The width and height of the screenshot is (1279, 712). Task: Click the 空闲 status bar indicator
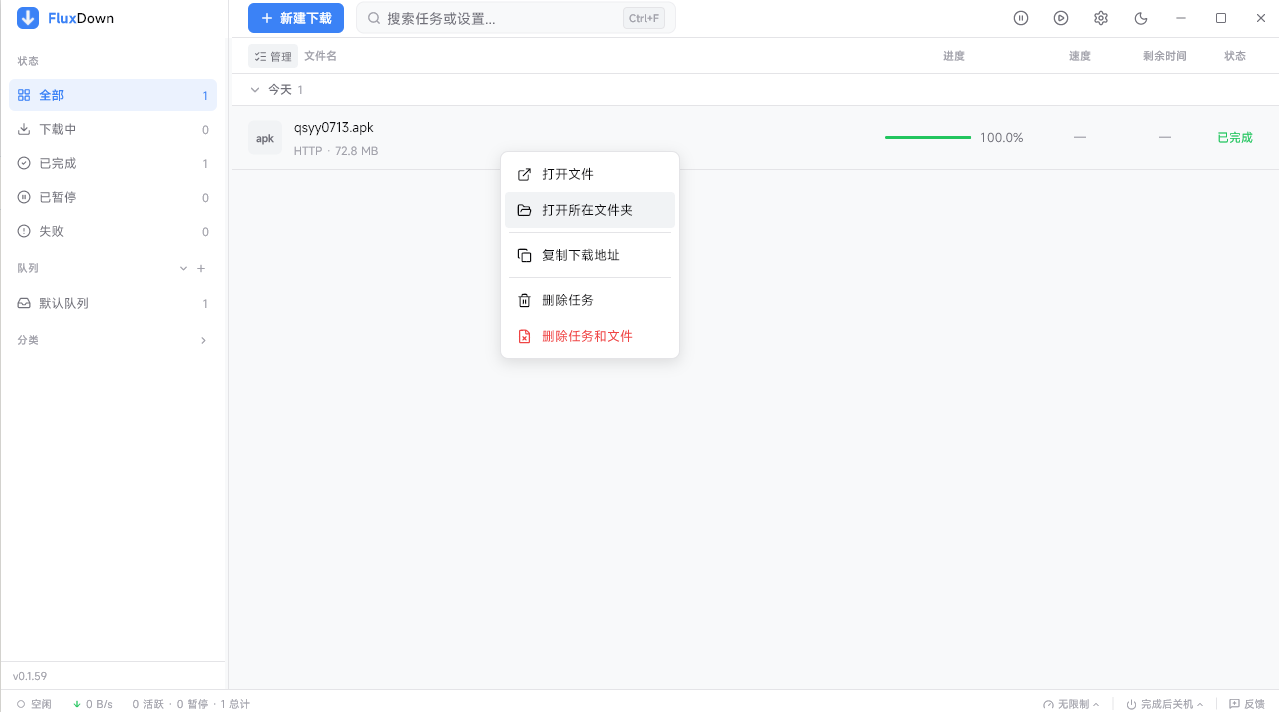34,704
